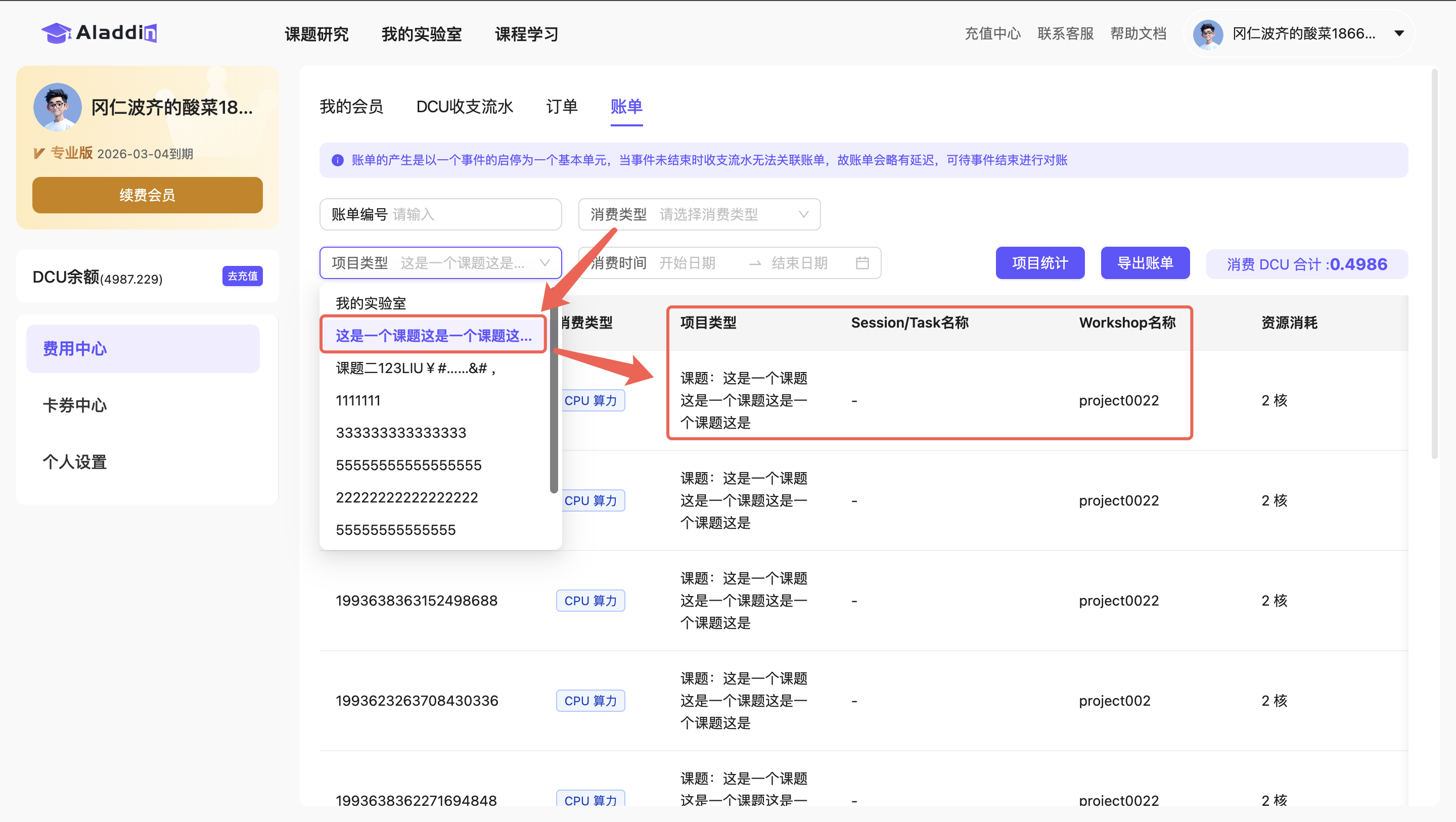Open the 订单 tab
The height and width of the screenshot is (822, 1456).
[x=561, y=106]
